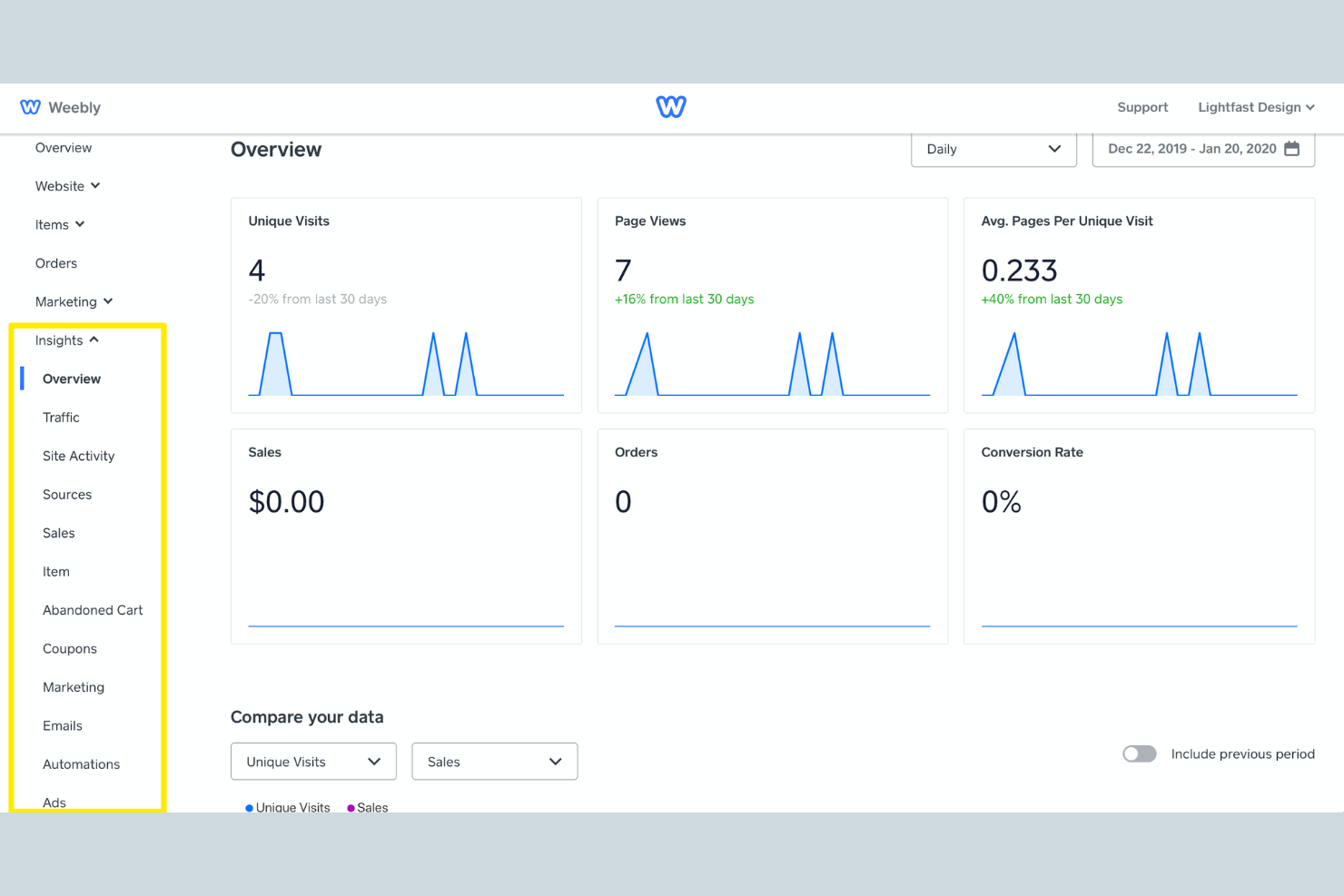Expand the top Marketing sidebar section
The image size is (1344, 896).
[x=74, y=301]
